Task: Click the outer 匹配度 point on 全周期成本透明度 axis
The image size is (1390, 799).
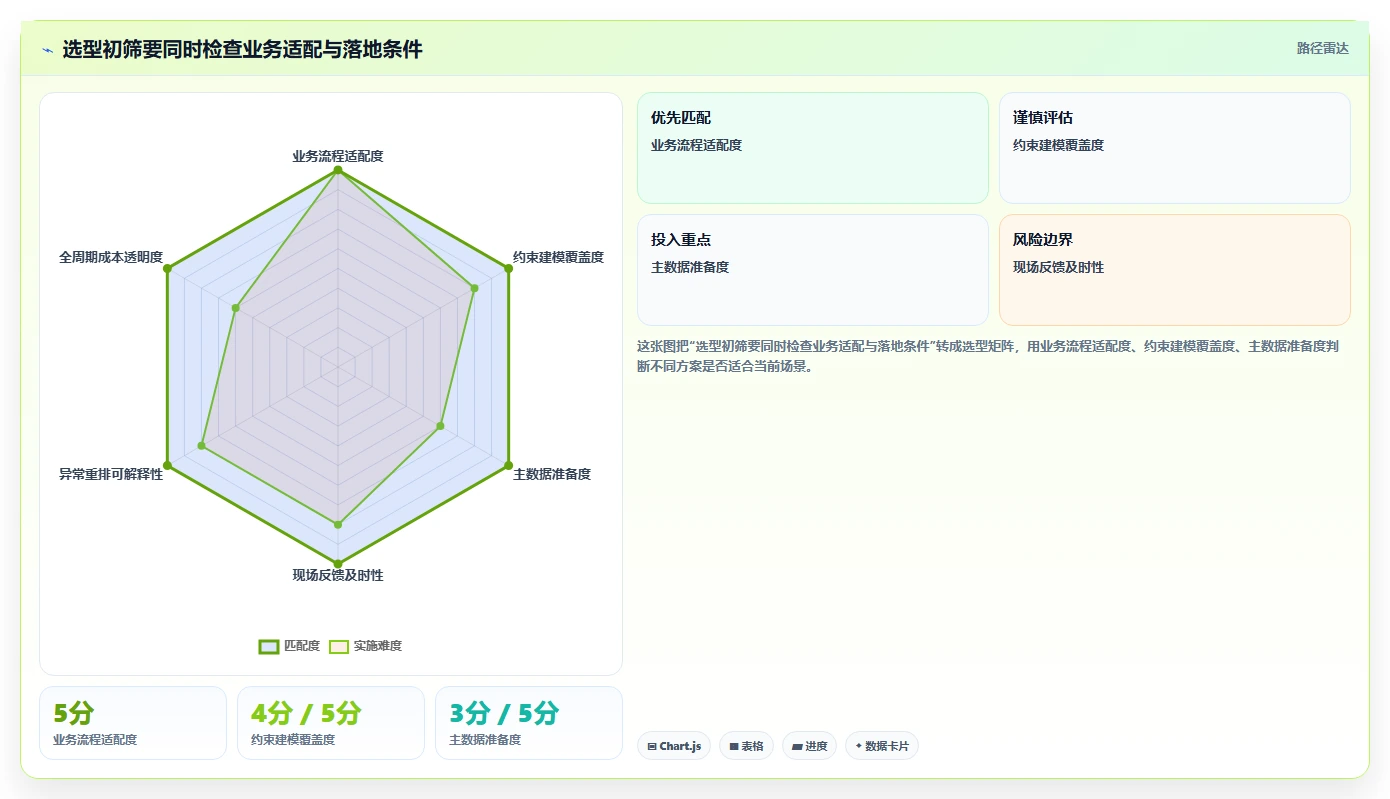Action: coord(167,268)
